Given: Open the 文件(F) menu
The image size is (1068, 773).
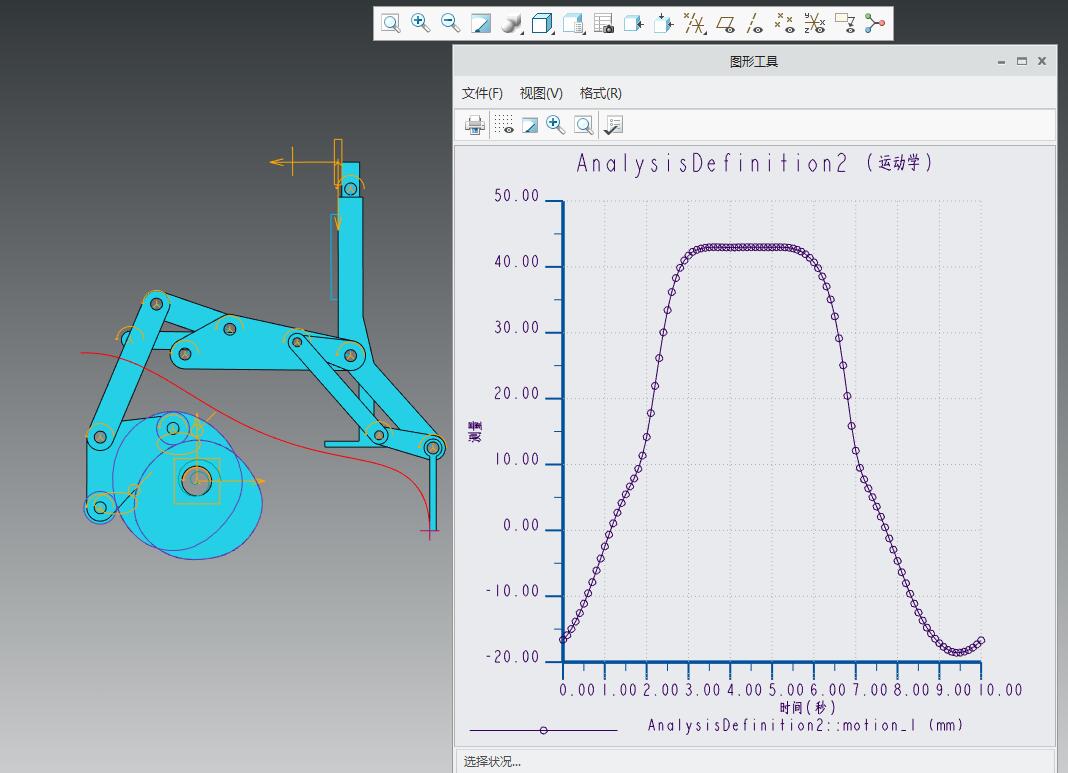Looking at the screenshot, I should tap(482, 93).
